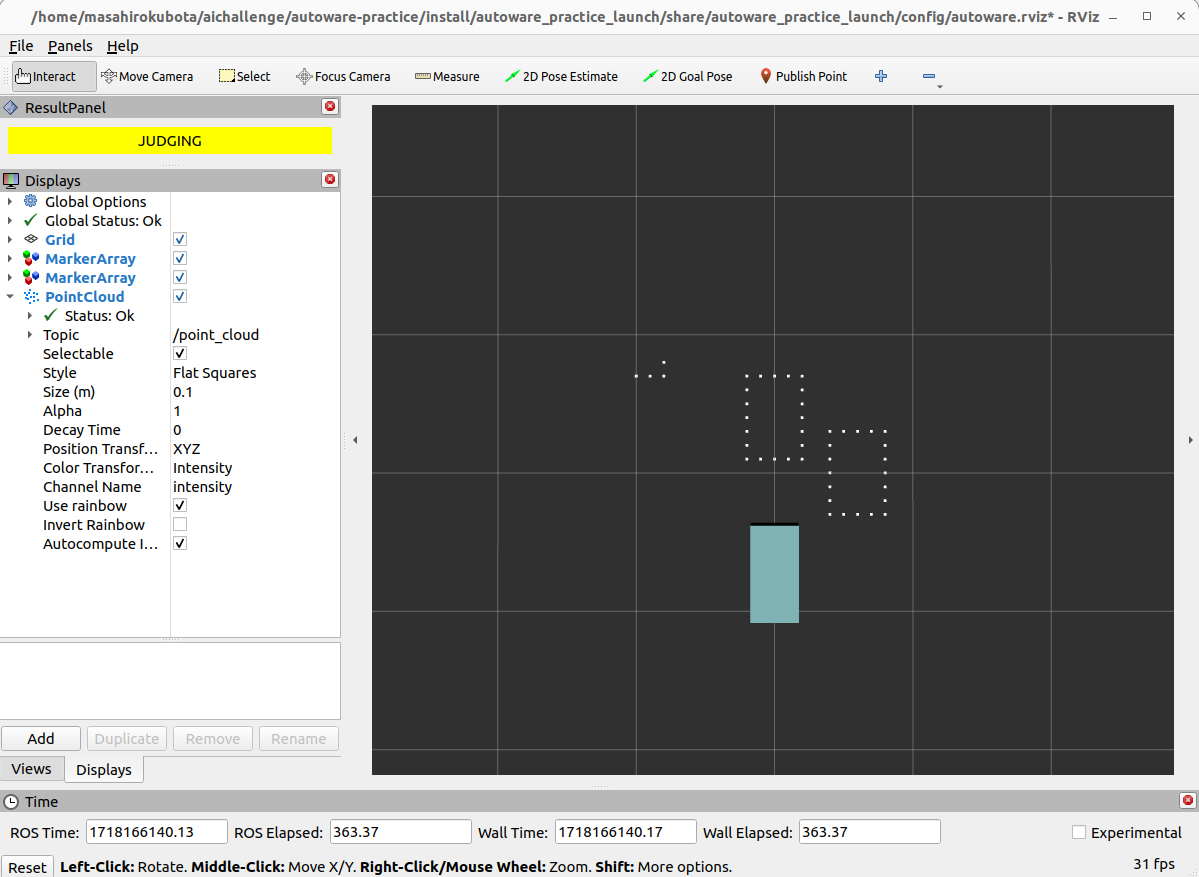
Task: Choose the Focus Camera tool
Action: (x=343, y=76)
